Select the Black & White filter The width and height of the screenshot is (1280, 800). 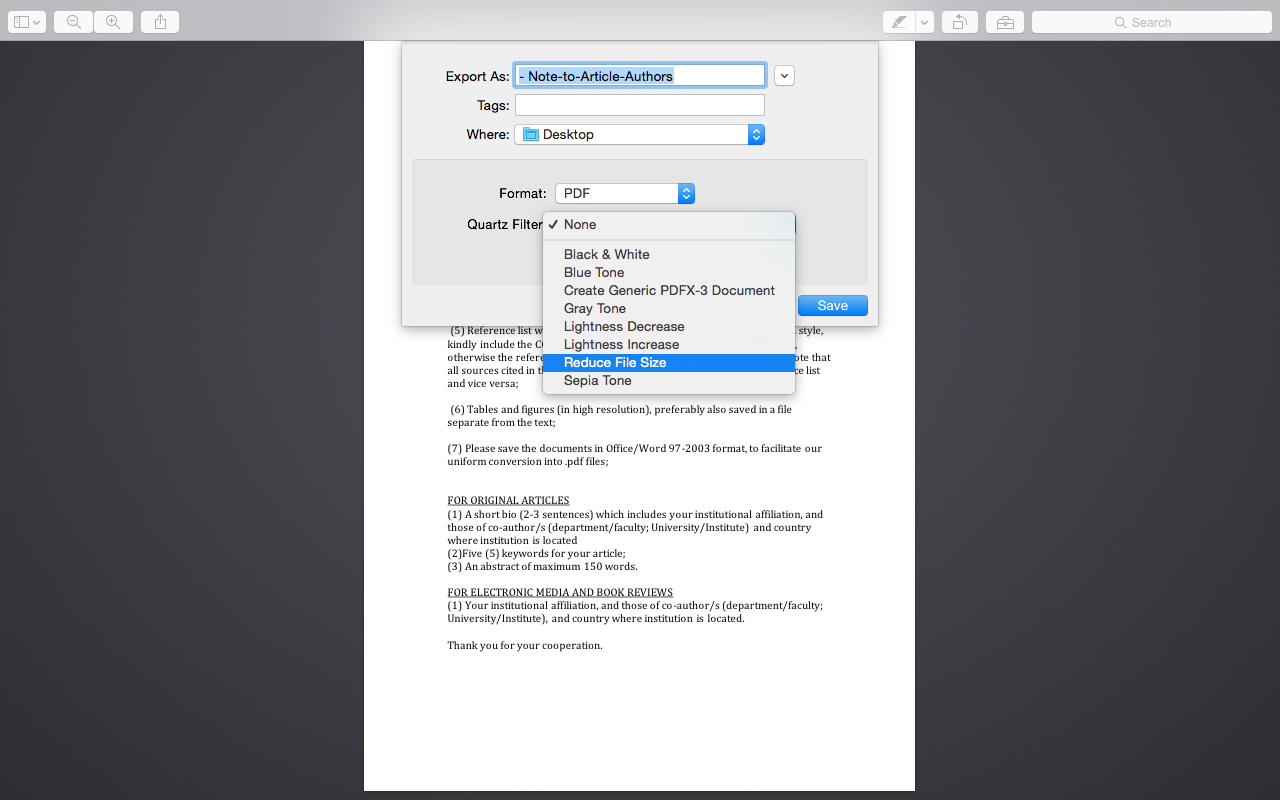pos(607,255)
